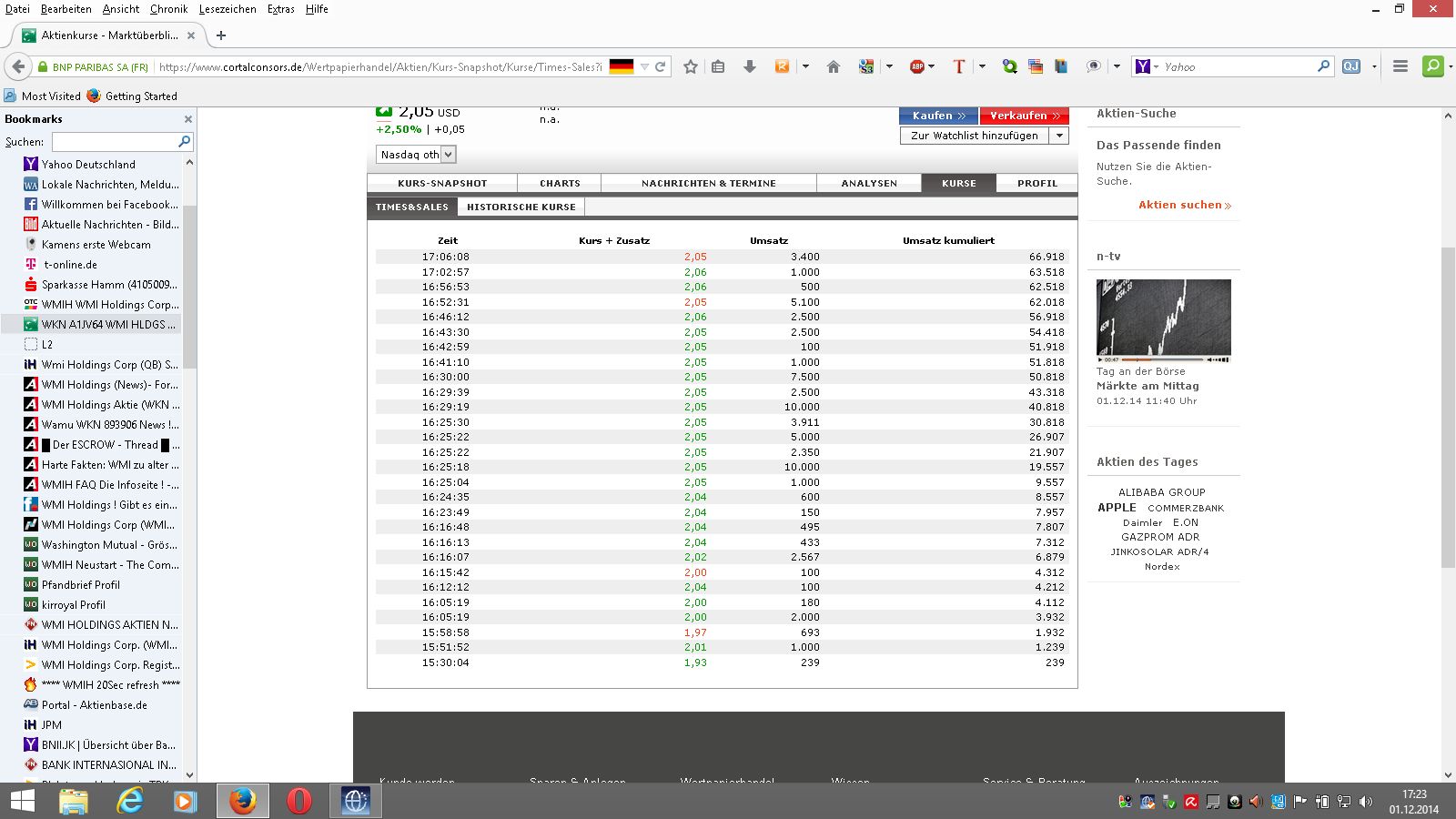The width and height of the screenshot is (1456, 819).
Task: Click the speech bubble toolbar icon
Action: pyautogui.click(x=1093, y=66)
